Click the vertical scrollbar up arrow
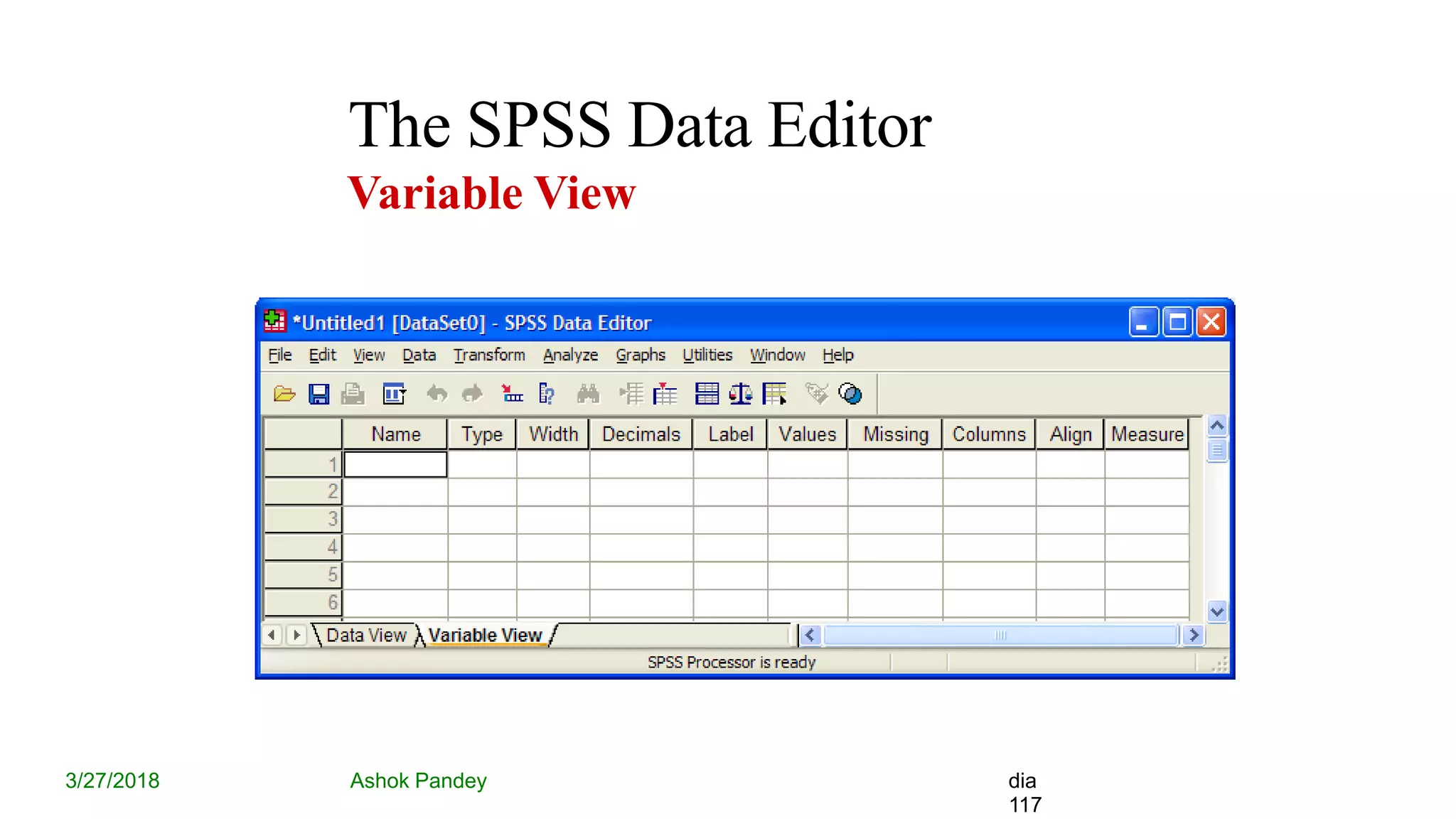The image size is (1456, 819). click(1216, 426)
